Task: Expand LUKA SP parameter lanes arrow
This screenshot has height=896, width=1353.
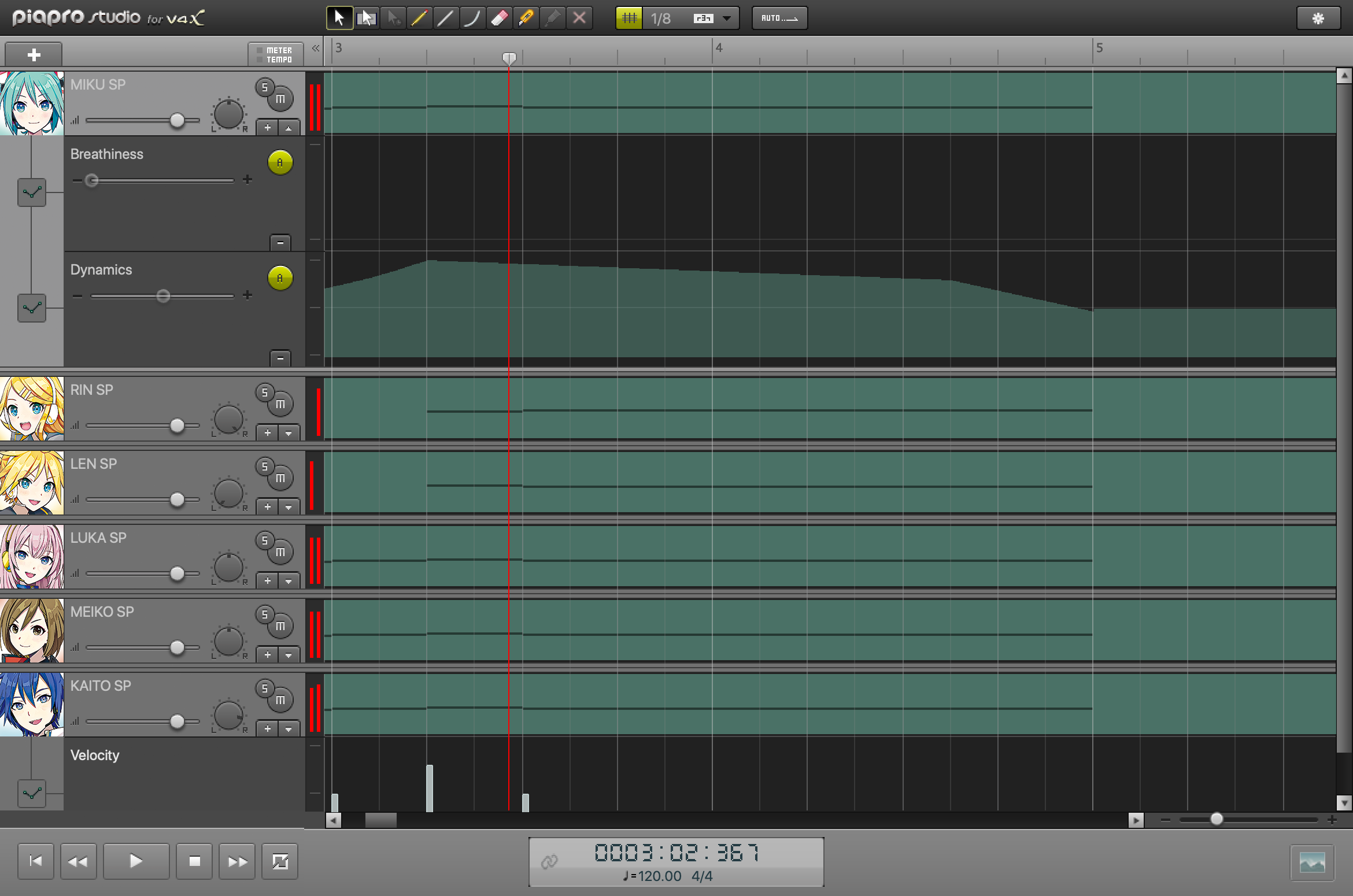Action: [x=289, y=582]
